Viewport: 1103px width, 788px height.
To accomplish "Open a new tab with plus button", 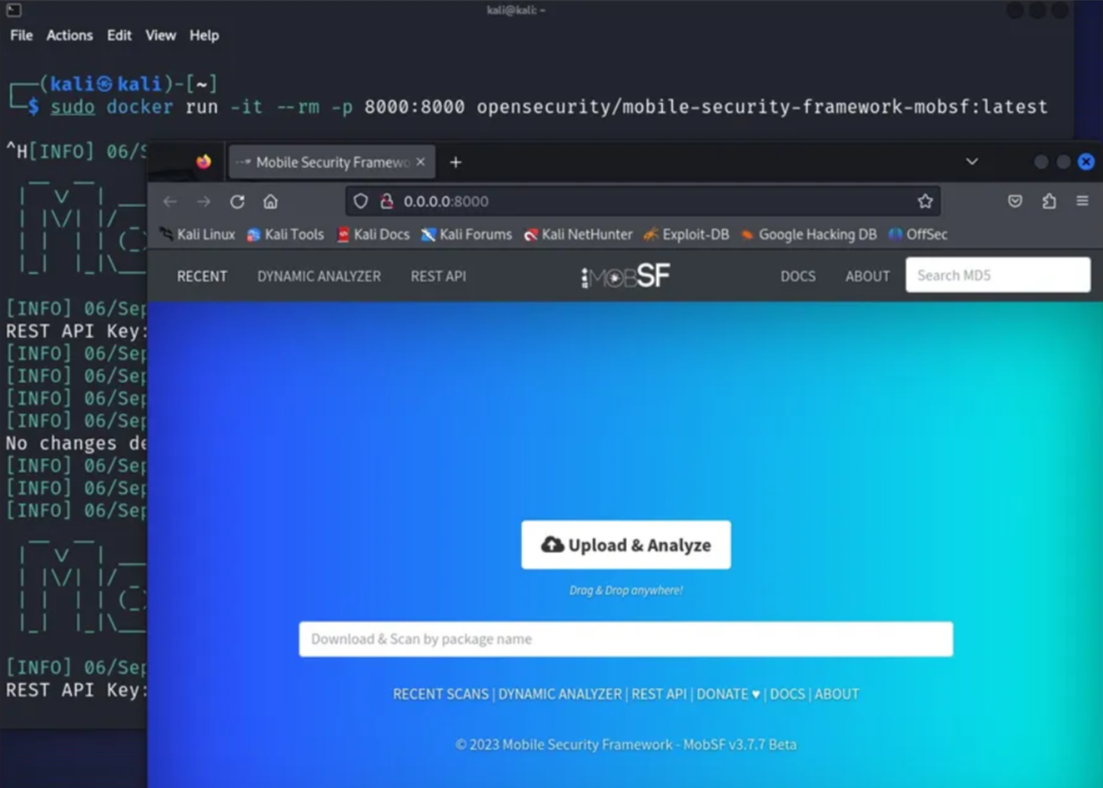I will 456,162.
